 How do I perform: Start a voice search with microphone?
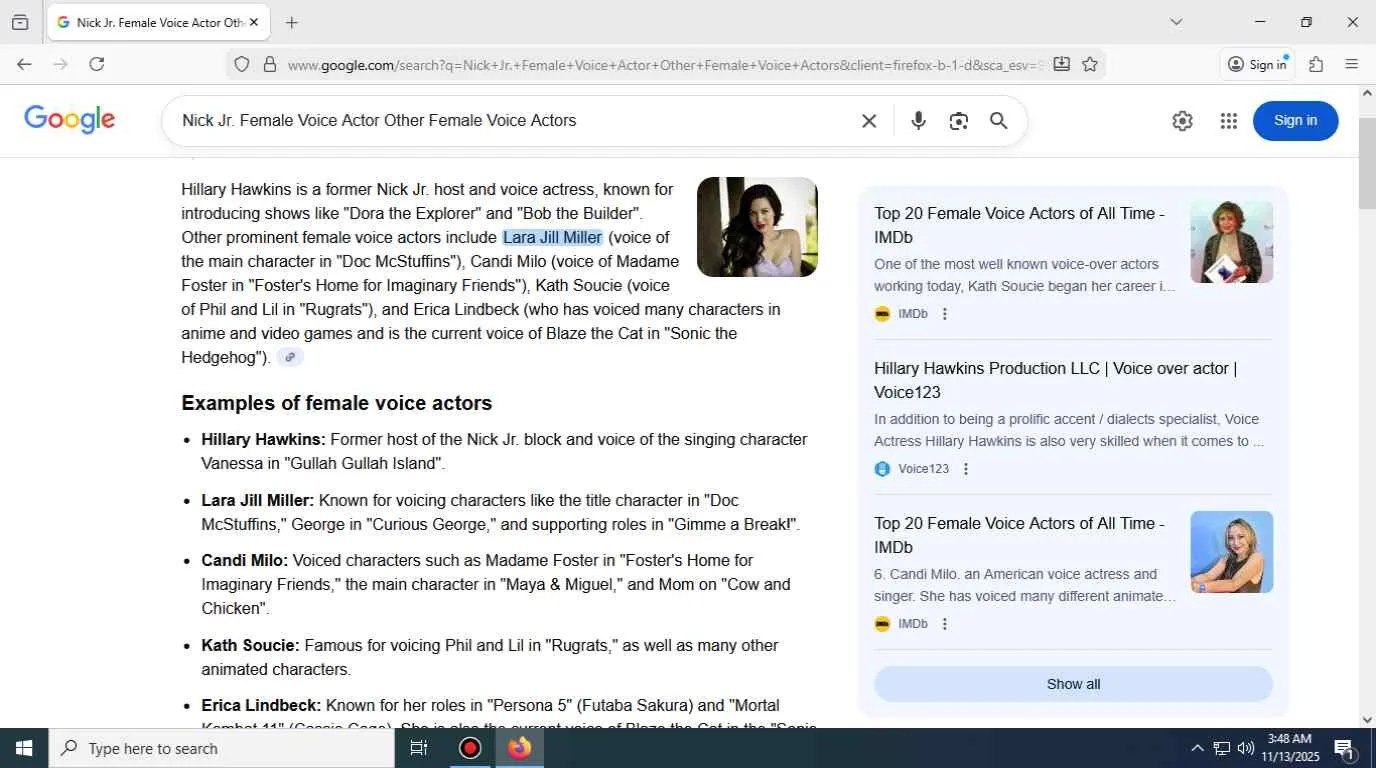click(918, 121)
